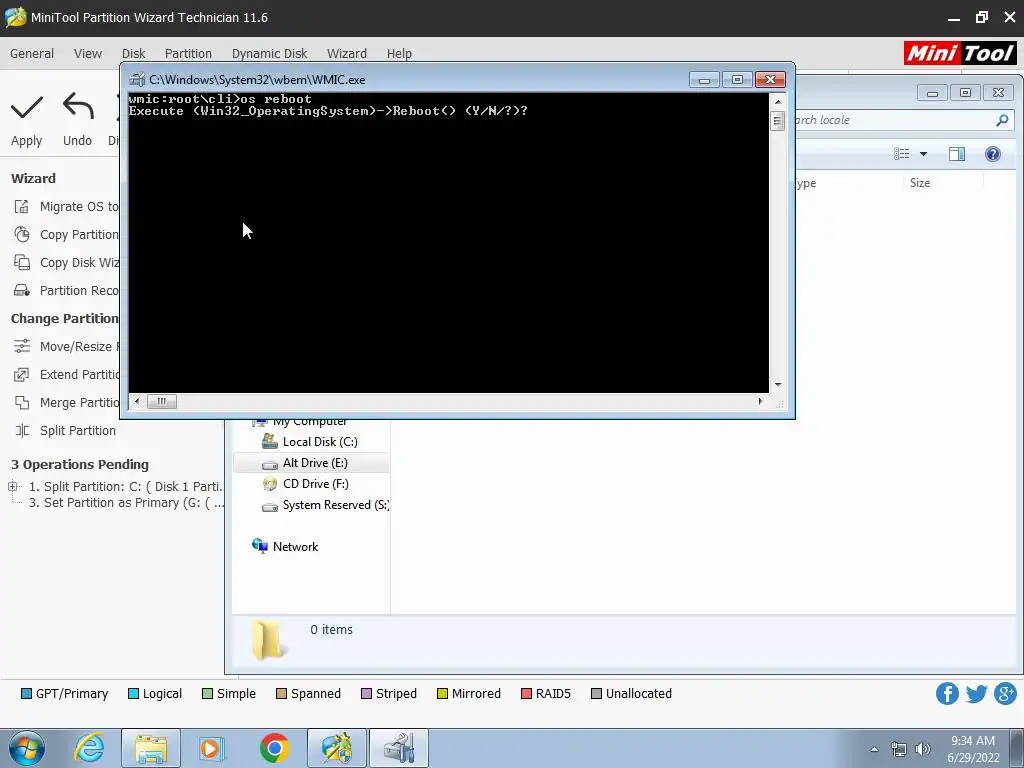This screenshot has width=1024, height=768.
Task: Click the Explorer help question mark icon
Action: (x=993, y=154)
